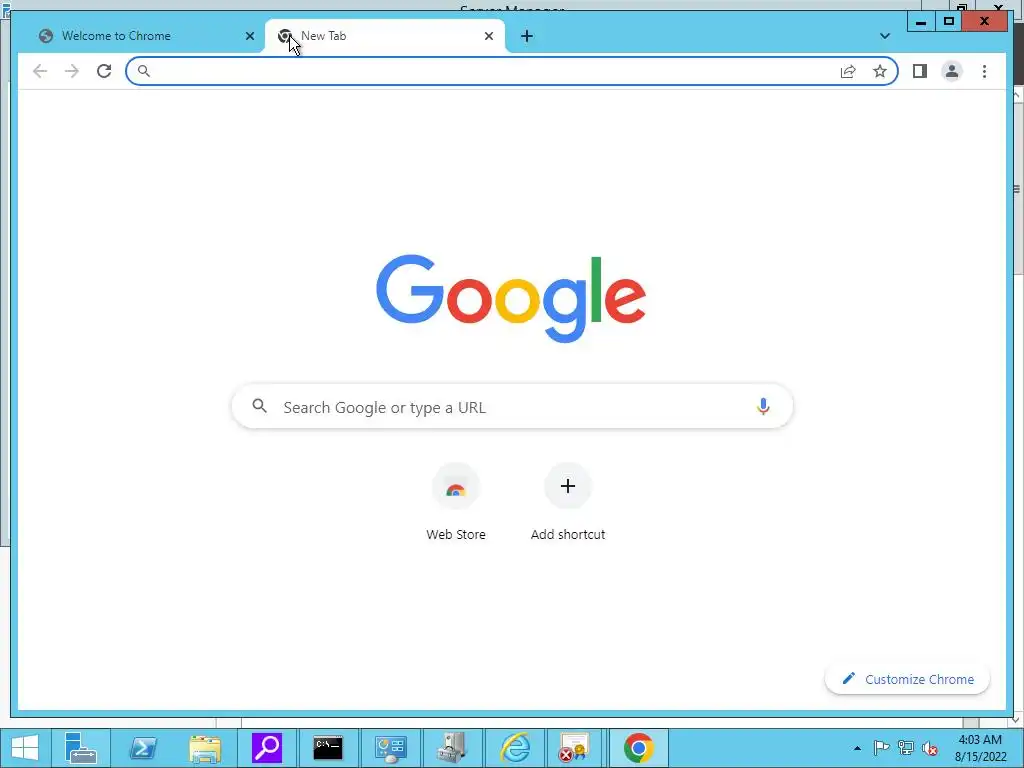Open the side panel icon

coord(920,71)
